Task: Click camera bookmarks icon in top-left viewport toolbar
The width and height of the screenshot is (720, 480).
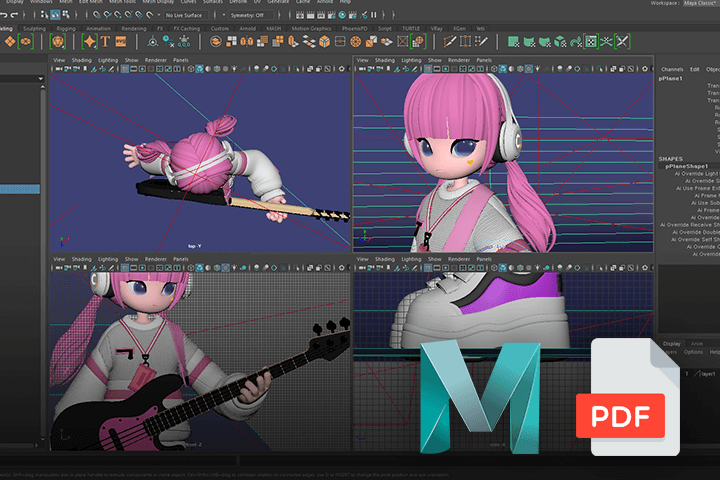Action: click(85, 69)
